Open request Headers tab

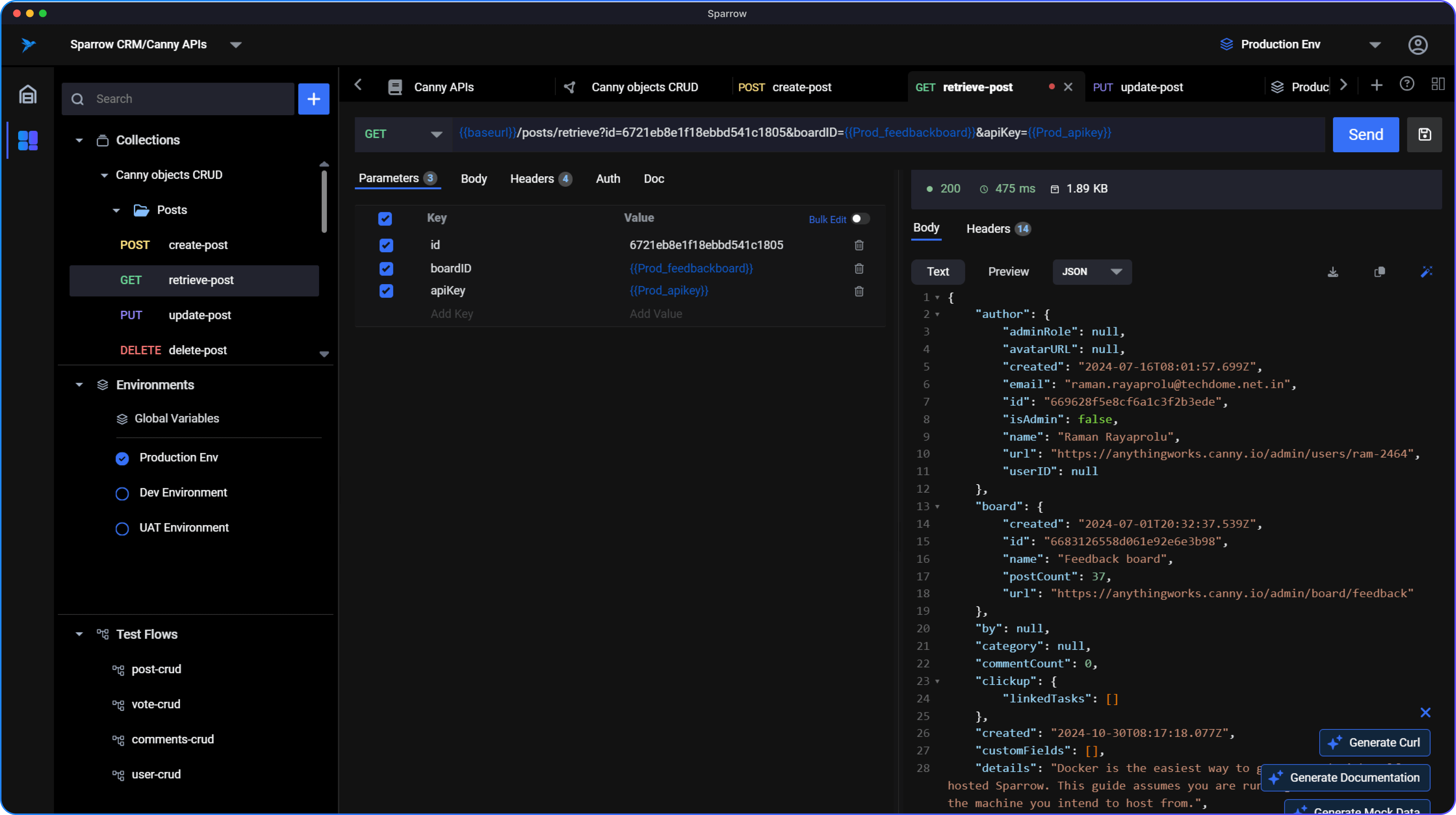pyautogui.click(x=540, y=179)
